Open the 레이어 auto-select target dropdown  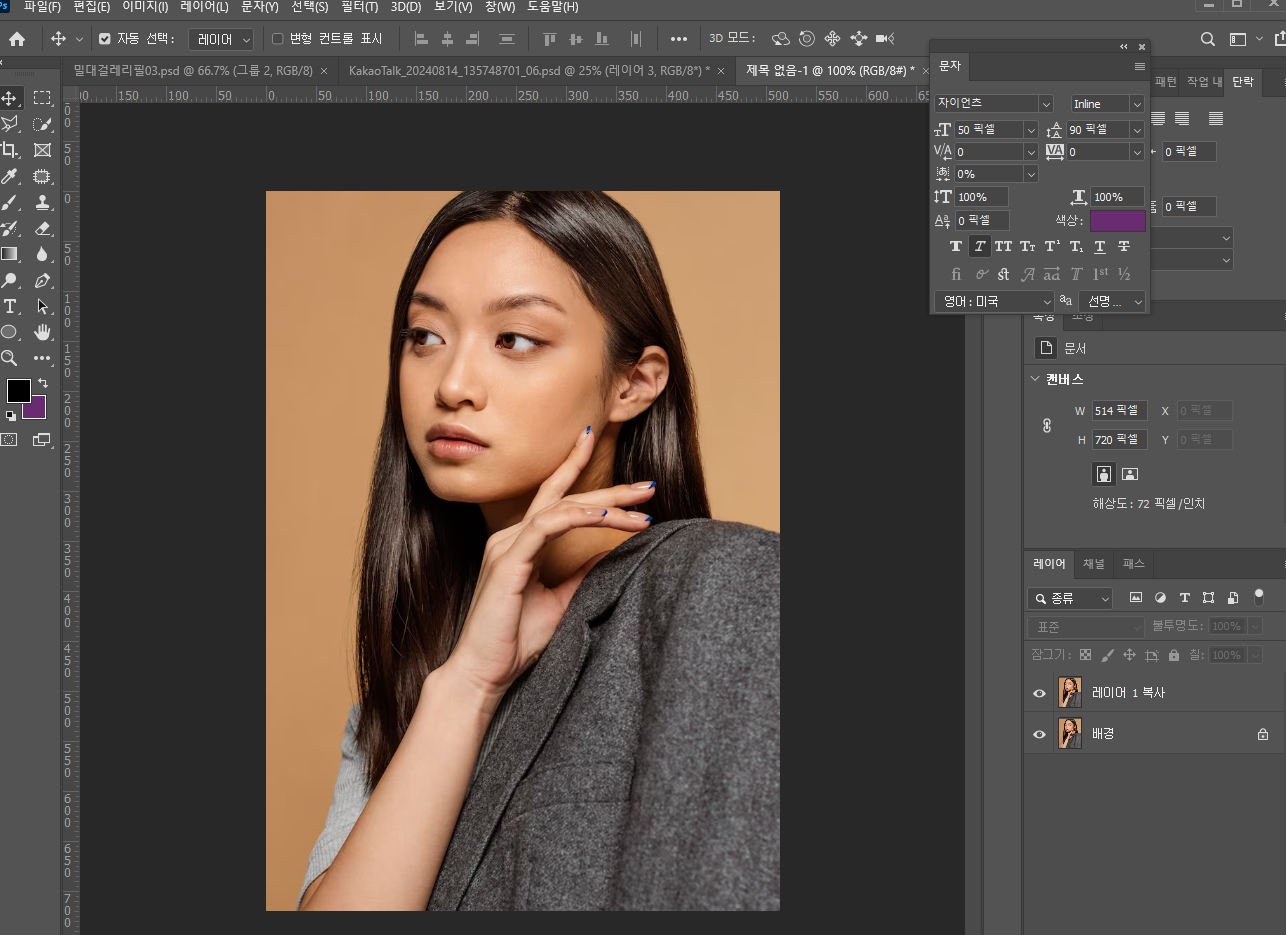click(x=221, y=39)
